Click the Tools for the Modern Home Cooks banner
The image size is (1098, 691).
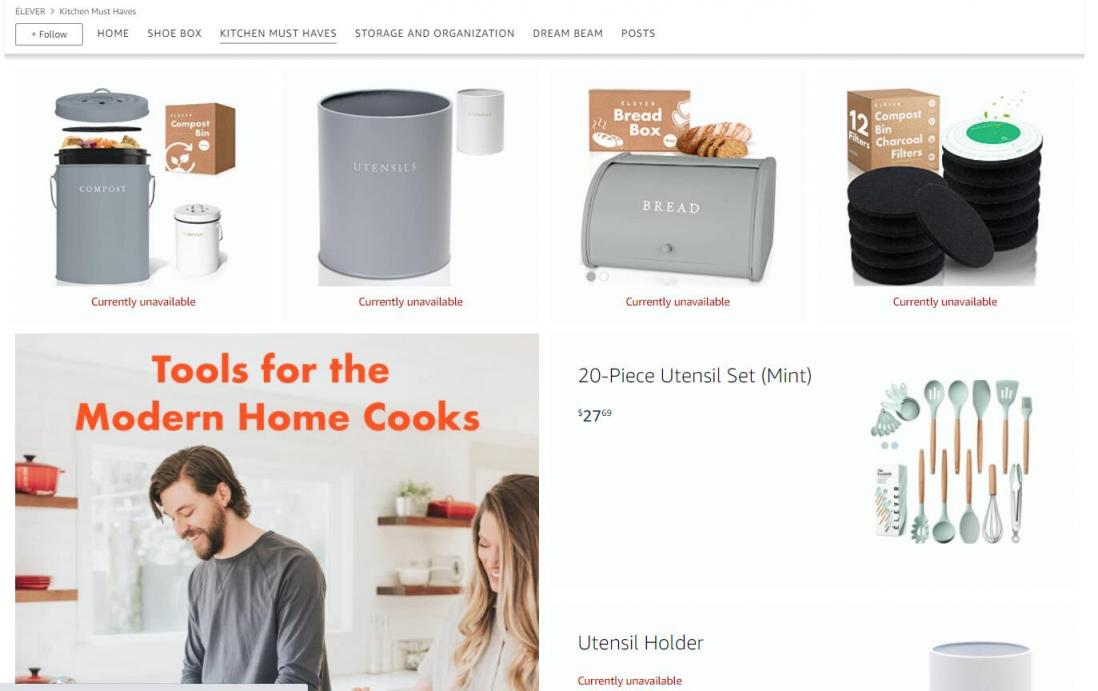coord(277,512)
